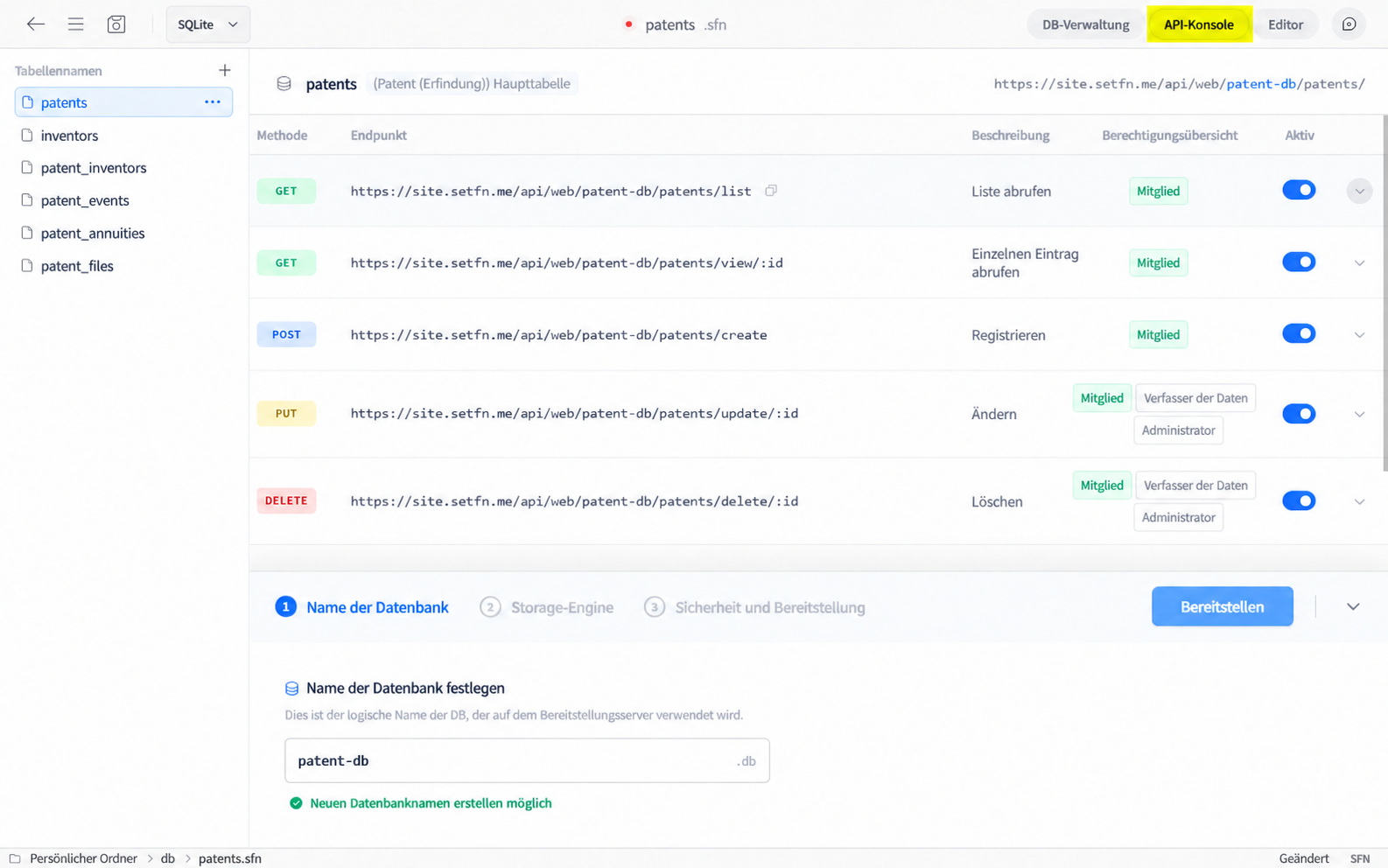
Task: Toggle the POST create endpoint off
Action: click(1299, 333)
